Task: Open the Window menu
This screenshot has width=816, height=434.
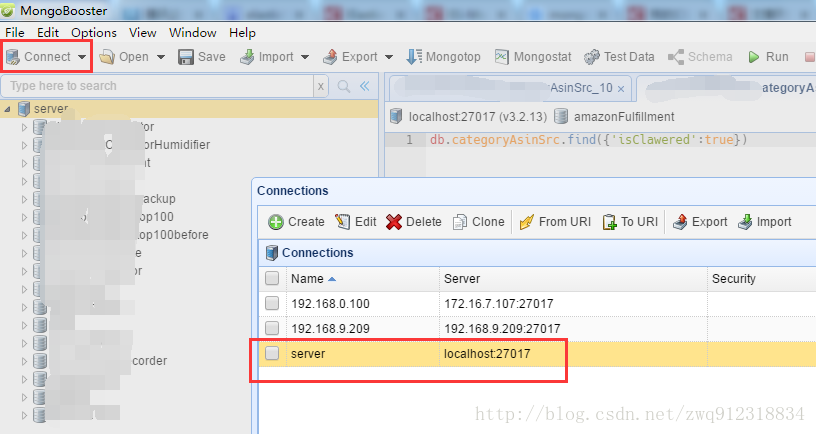Action: pos(193,32)
